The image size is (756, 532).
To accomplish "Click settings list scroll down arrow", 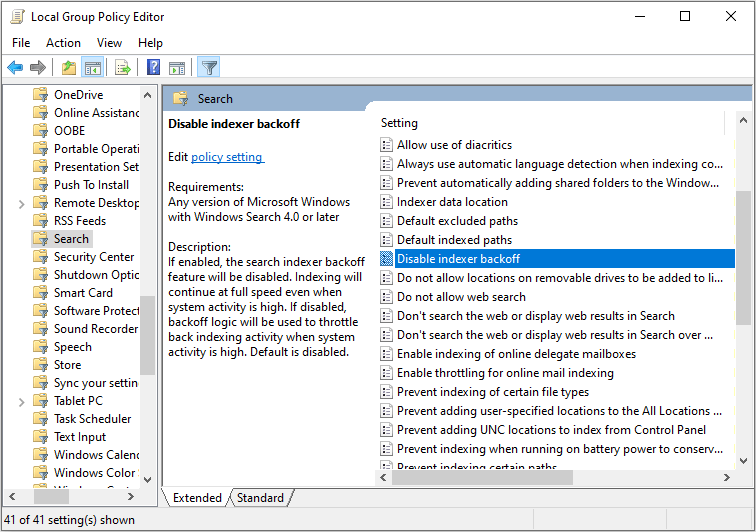I will click(x=743, y=461).
